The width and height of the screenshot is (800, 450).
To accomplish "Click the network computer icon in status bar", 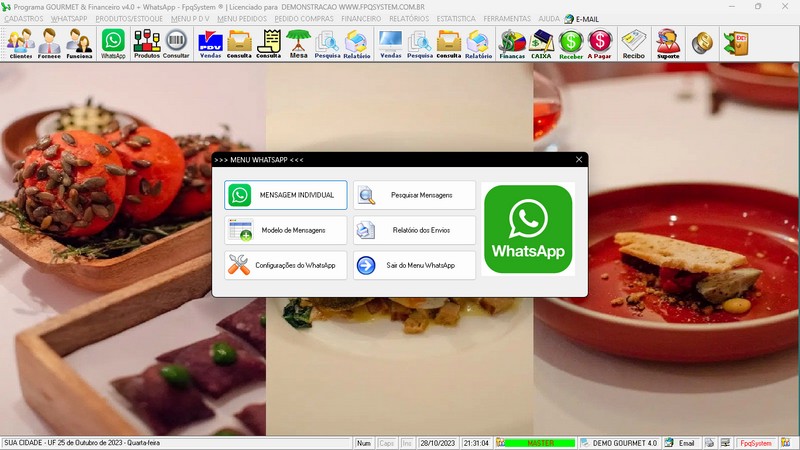I will coord(725,443).
